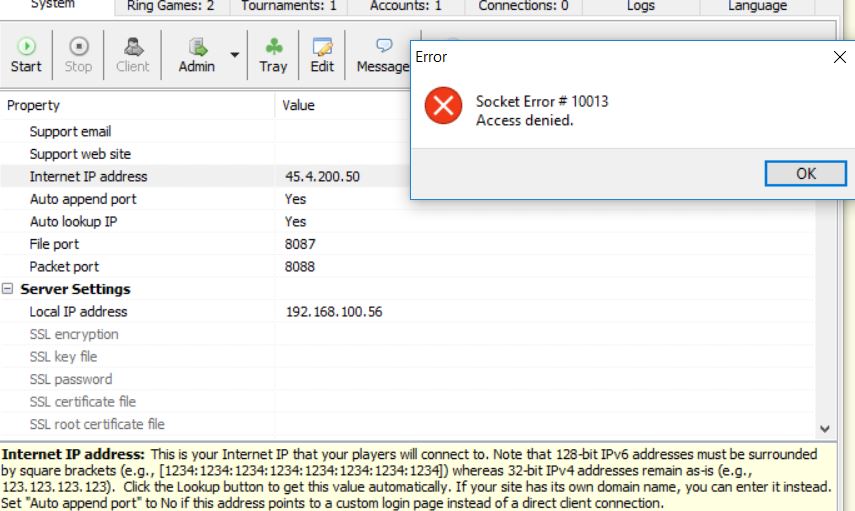855x511 pixels.
Task: Open the Accounts: 1 tab
Action: tap(406, 6)
